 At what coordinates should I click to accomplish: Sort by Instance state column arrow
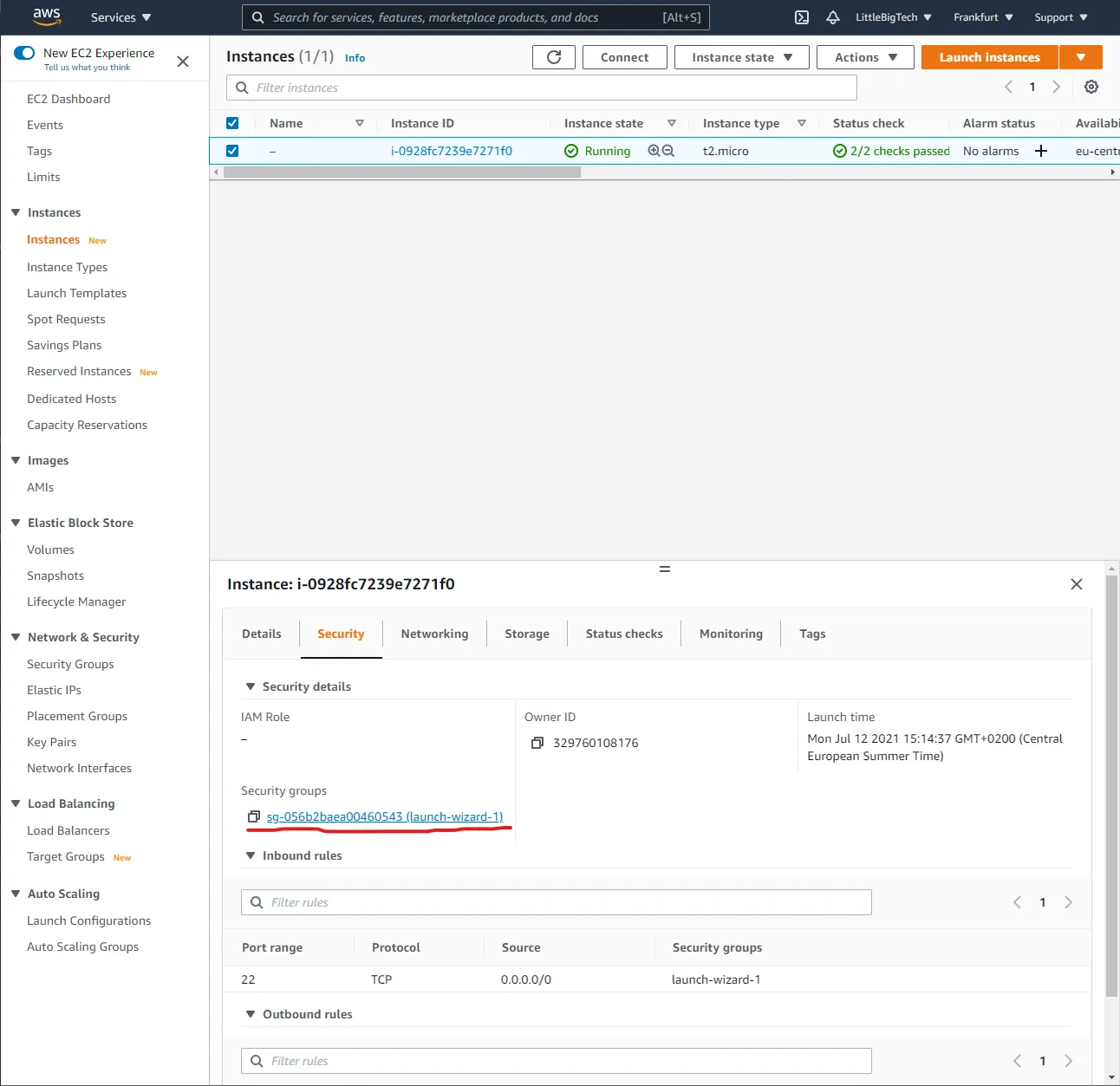point(672,123)
